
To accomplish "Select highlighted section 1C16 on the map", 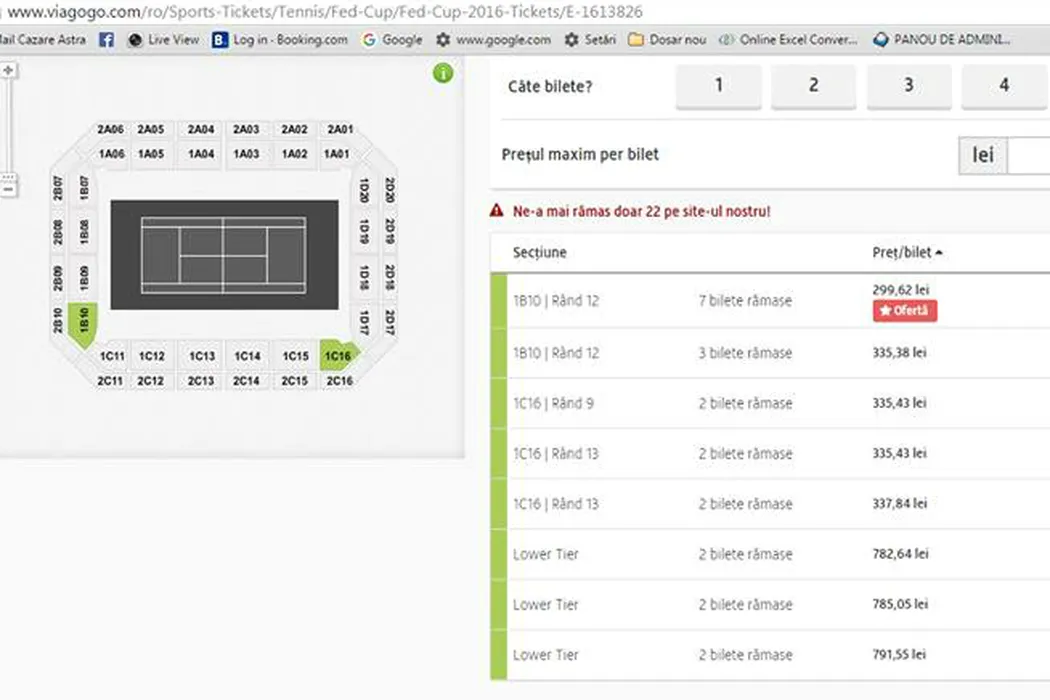I will (x=338, y=355).
